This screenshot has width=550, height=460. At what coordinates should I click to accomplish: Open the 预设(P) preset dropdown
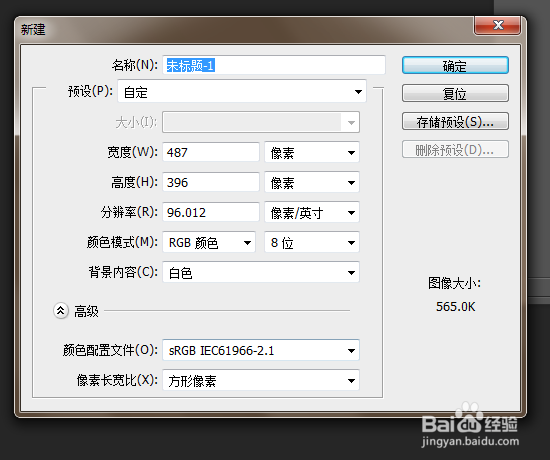pyautogui.click(x=242, y=92)
